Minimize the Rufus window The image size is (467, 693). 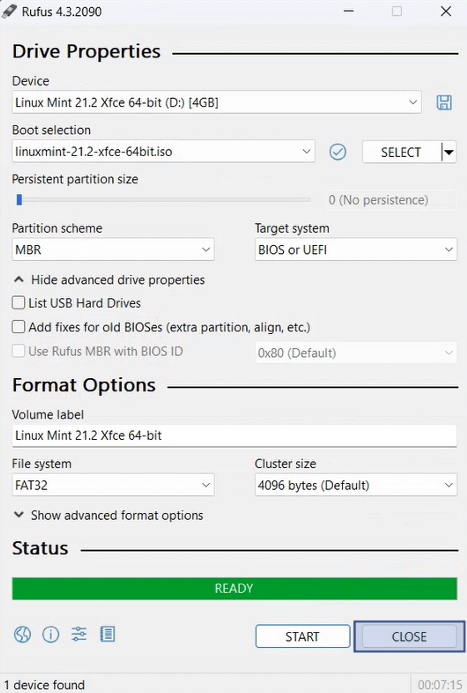coord(349,11)
